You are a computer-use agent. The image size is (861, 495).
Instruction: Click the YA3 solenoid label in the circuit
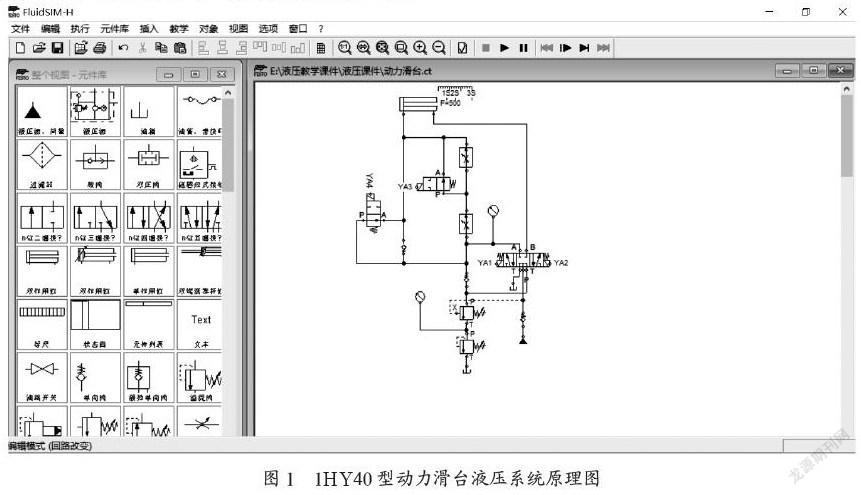pyautogui.click(x=405, y=187)
